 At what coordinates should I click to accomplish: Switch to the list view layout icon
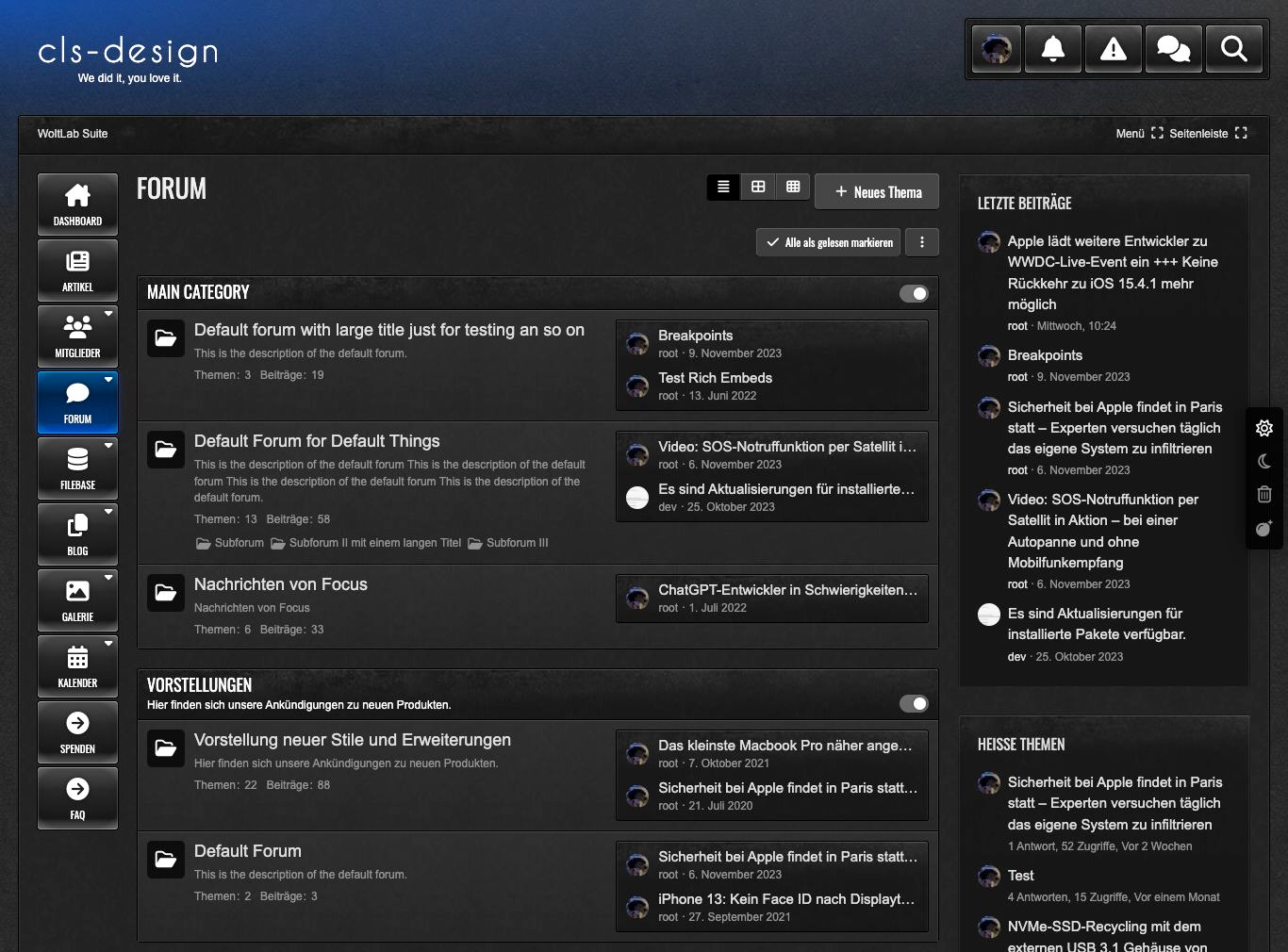point(723,187)
